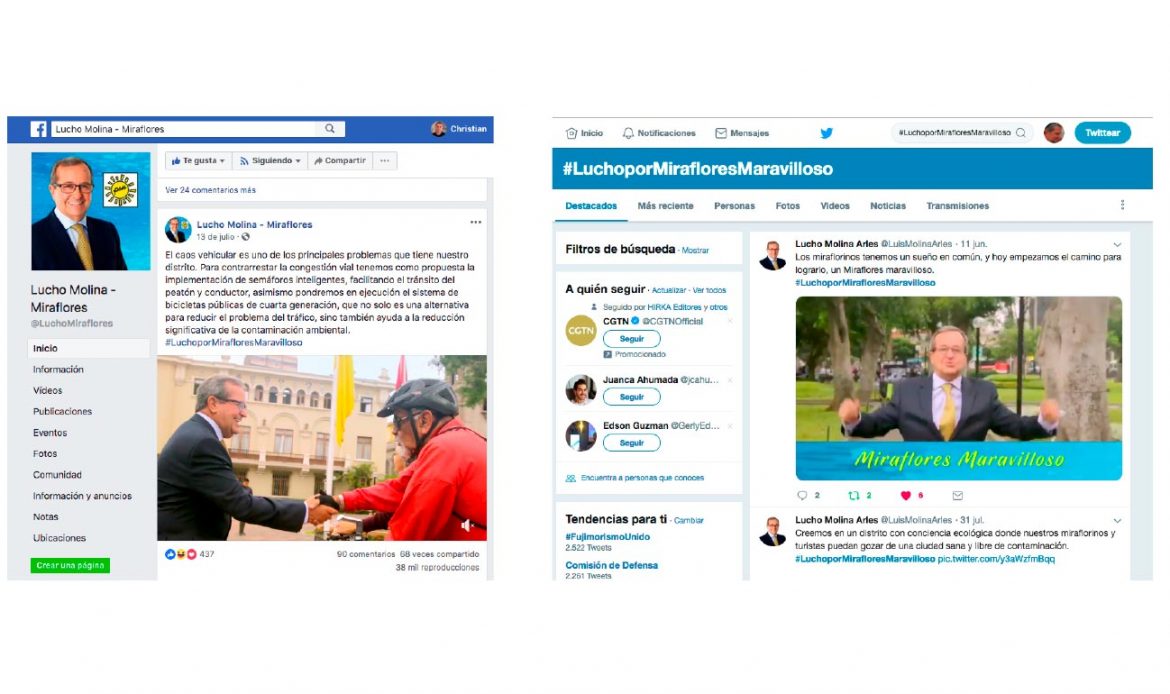Image resolution: width=1170 pixels, height=694 pixels.
Task: Click the Twittear button
Action: (1102, 133)
